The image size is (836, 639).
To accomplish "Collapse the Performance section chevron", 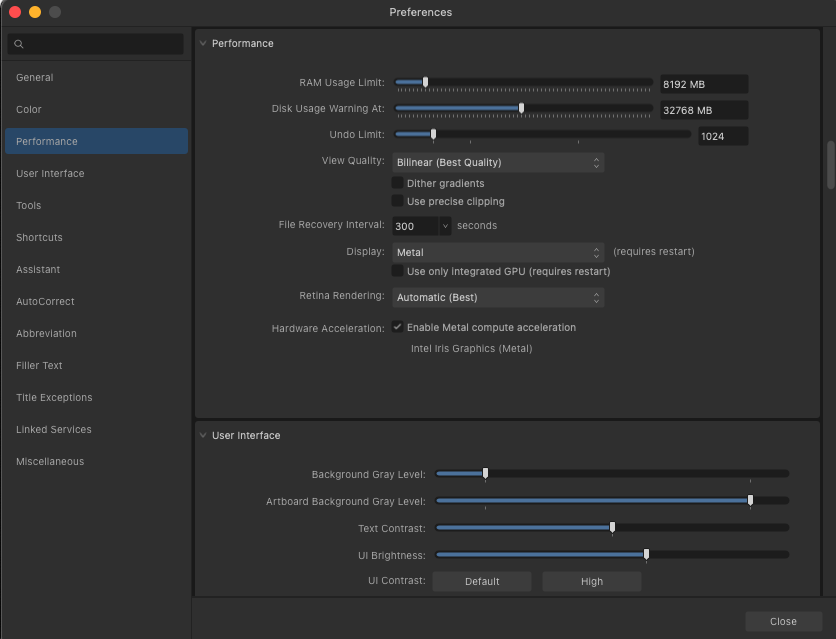I will coord(203,44).
